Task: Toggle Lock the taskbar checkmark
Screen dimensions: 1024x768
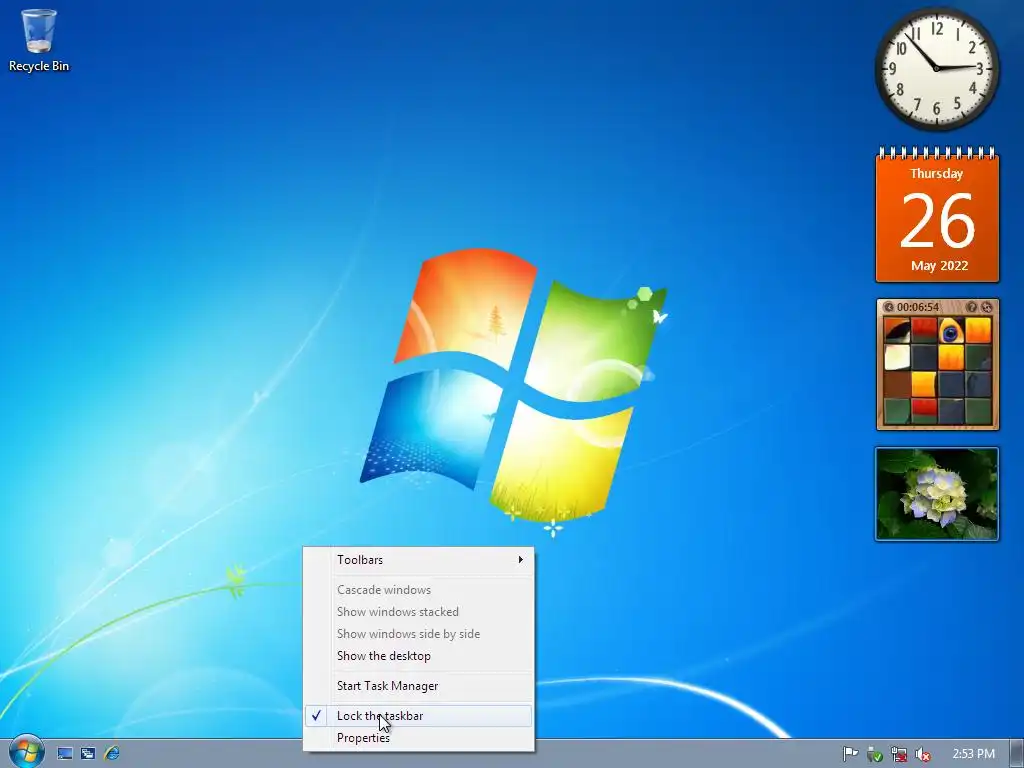Action: point(419,716)
